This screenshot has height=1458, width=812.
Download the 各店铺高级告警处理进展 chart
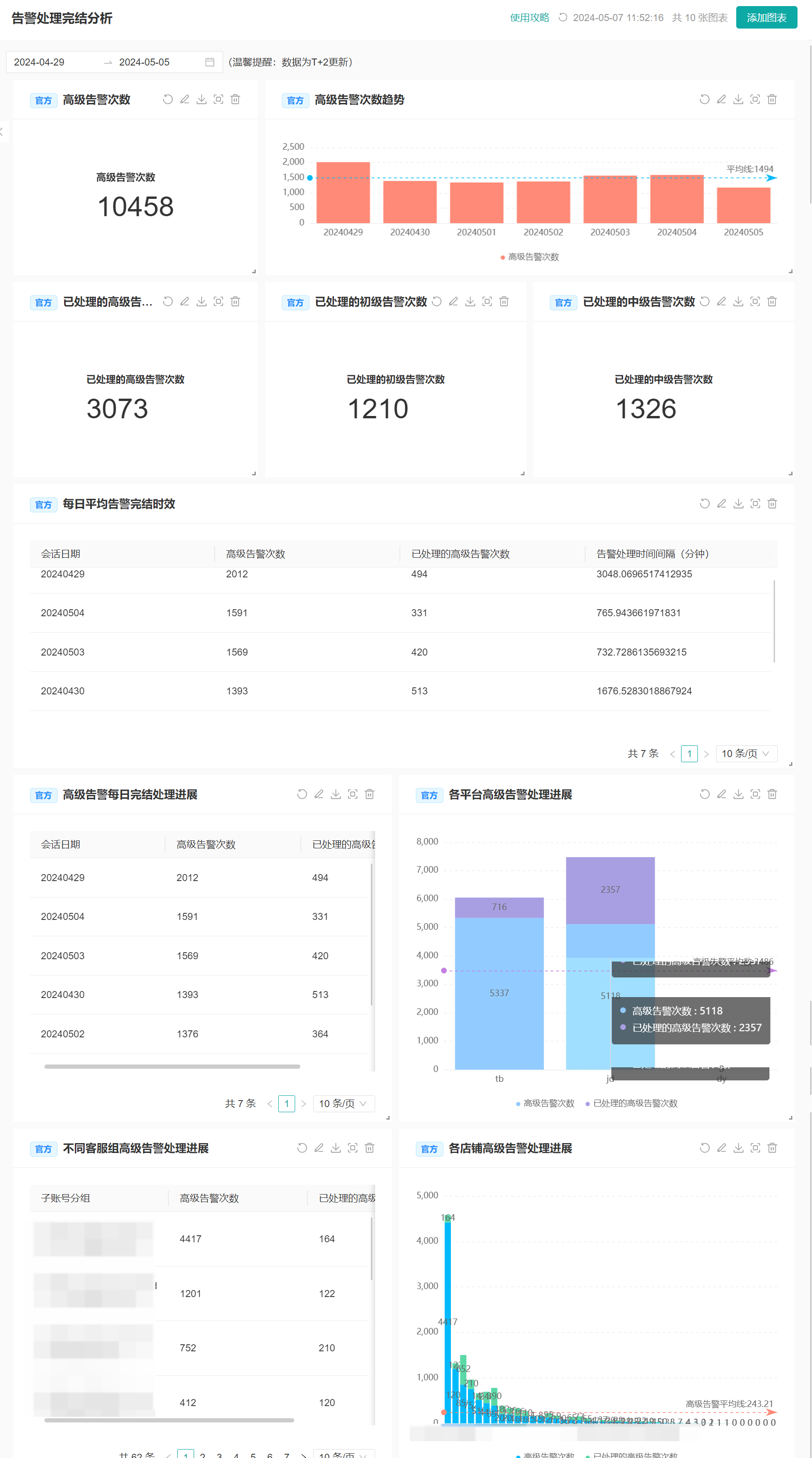[x=739, y=1148]
